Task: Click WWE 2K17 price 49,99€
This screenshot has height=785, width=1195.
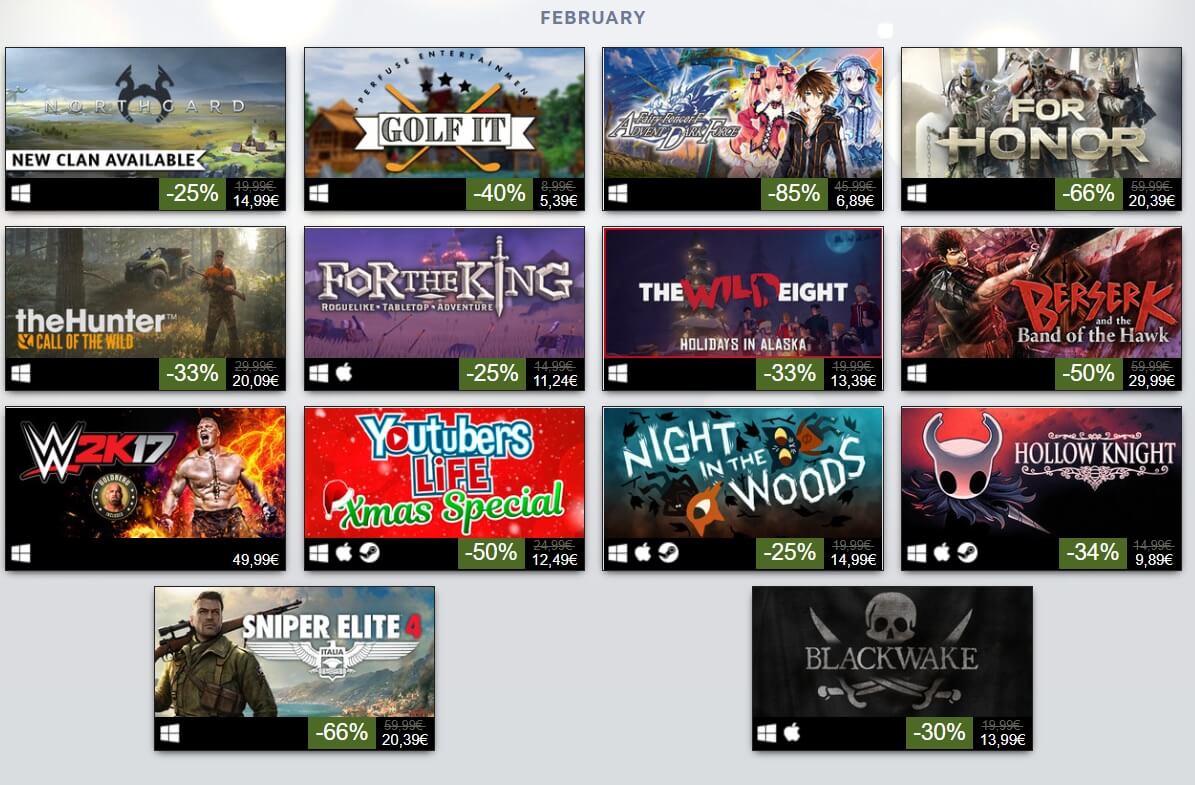Action: (255, 559)
